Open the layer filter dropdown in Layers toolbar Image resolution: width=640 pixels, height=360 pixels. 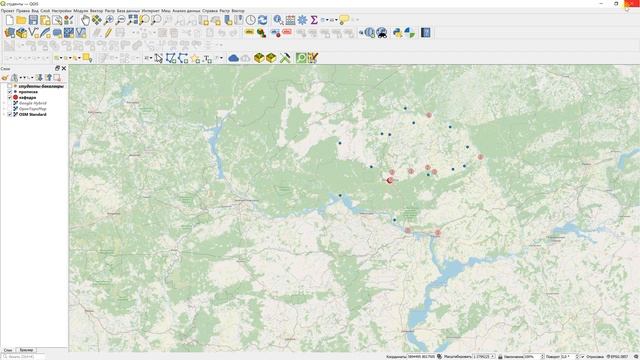coord(23,77)
